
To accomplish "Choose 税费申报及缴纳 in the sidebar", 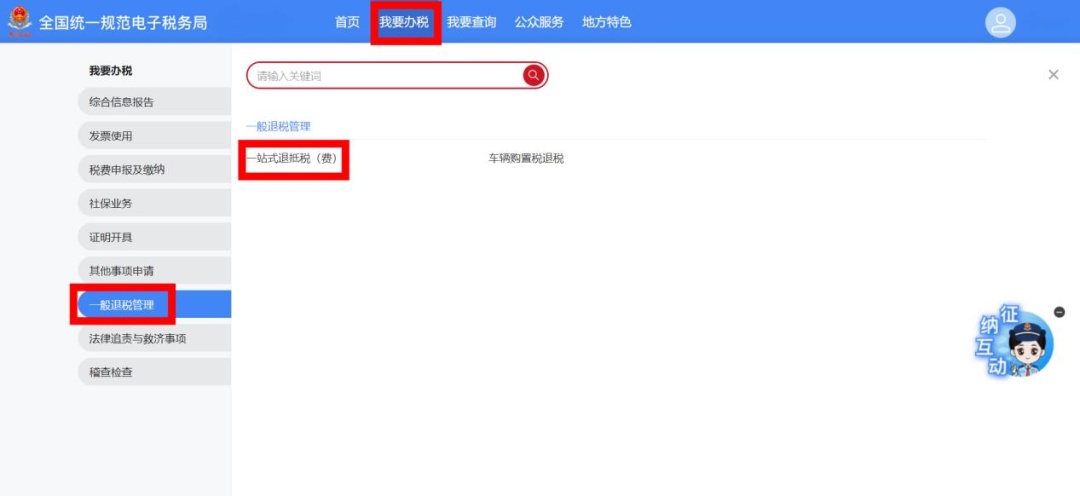I will point(154,169).
